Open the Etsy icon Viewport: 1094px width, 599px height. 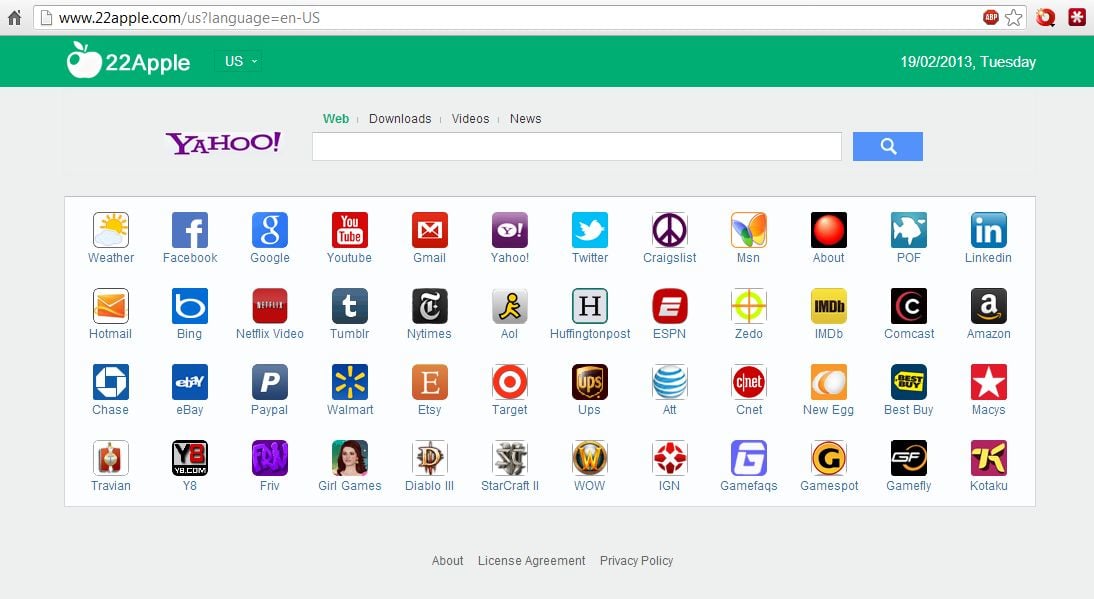point(430,382)
